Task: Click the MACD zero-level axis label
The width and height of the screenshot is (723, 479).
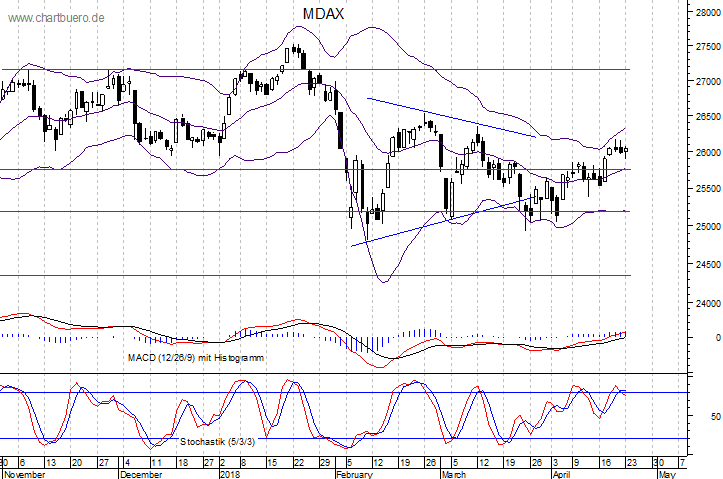Action: 718,338
